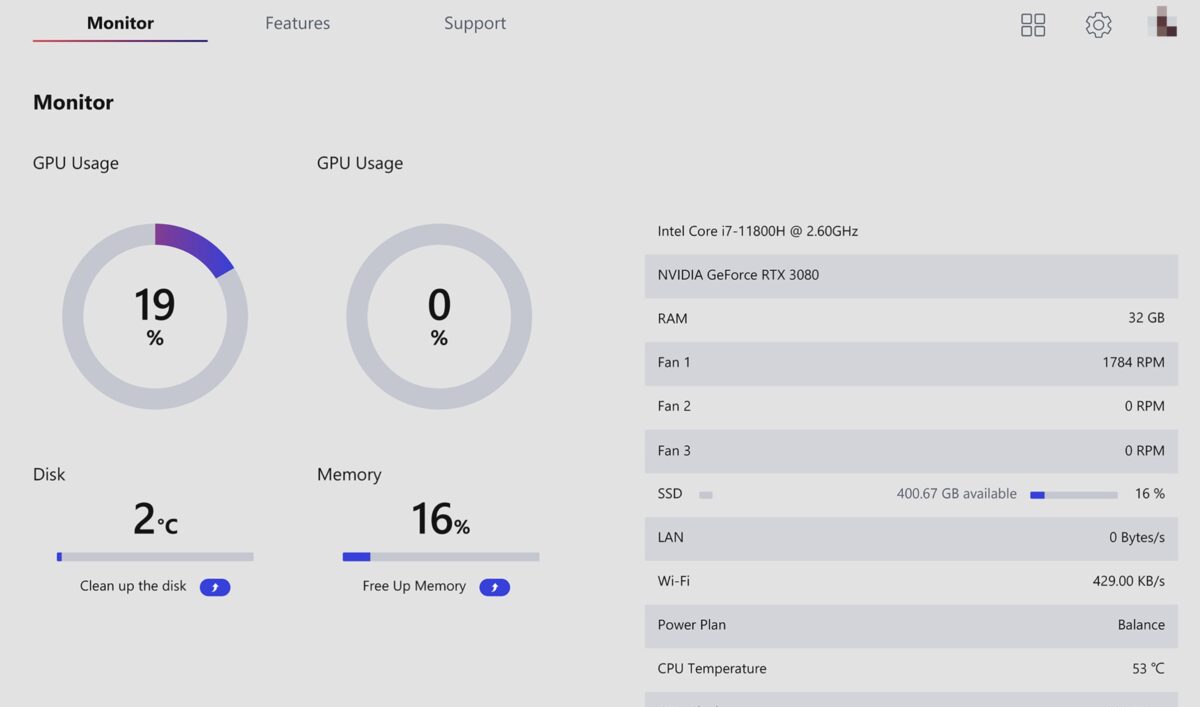1200x707 pixels.
Task: Select the Intel Core i7-11800H row
Action: [x=911, y=231]
